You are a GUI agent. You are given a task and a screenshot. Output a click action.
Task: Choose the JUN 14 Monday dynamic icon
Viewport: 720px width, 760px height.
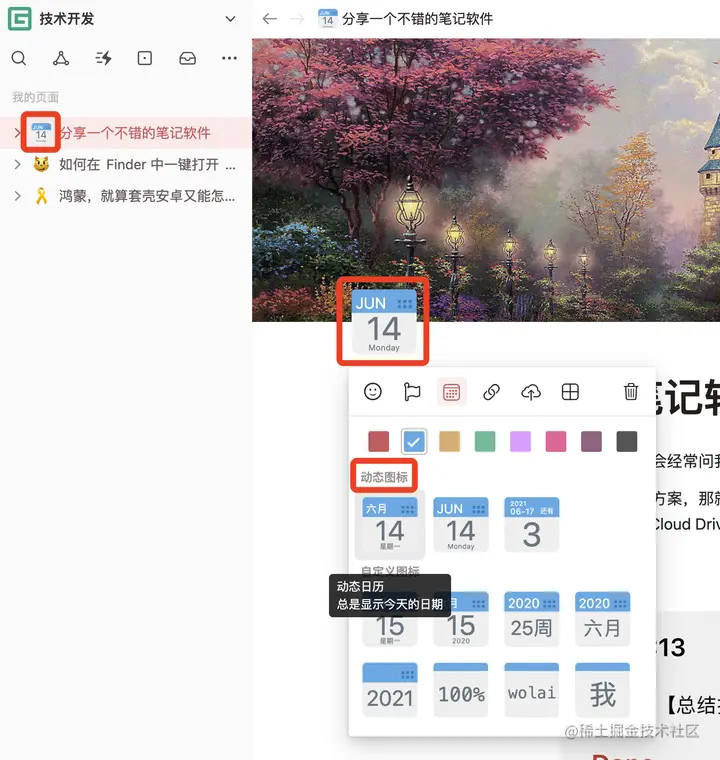461,525
